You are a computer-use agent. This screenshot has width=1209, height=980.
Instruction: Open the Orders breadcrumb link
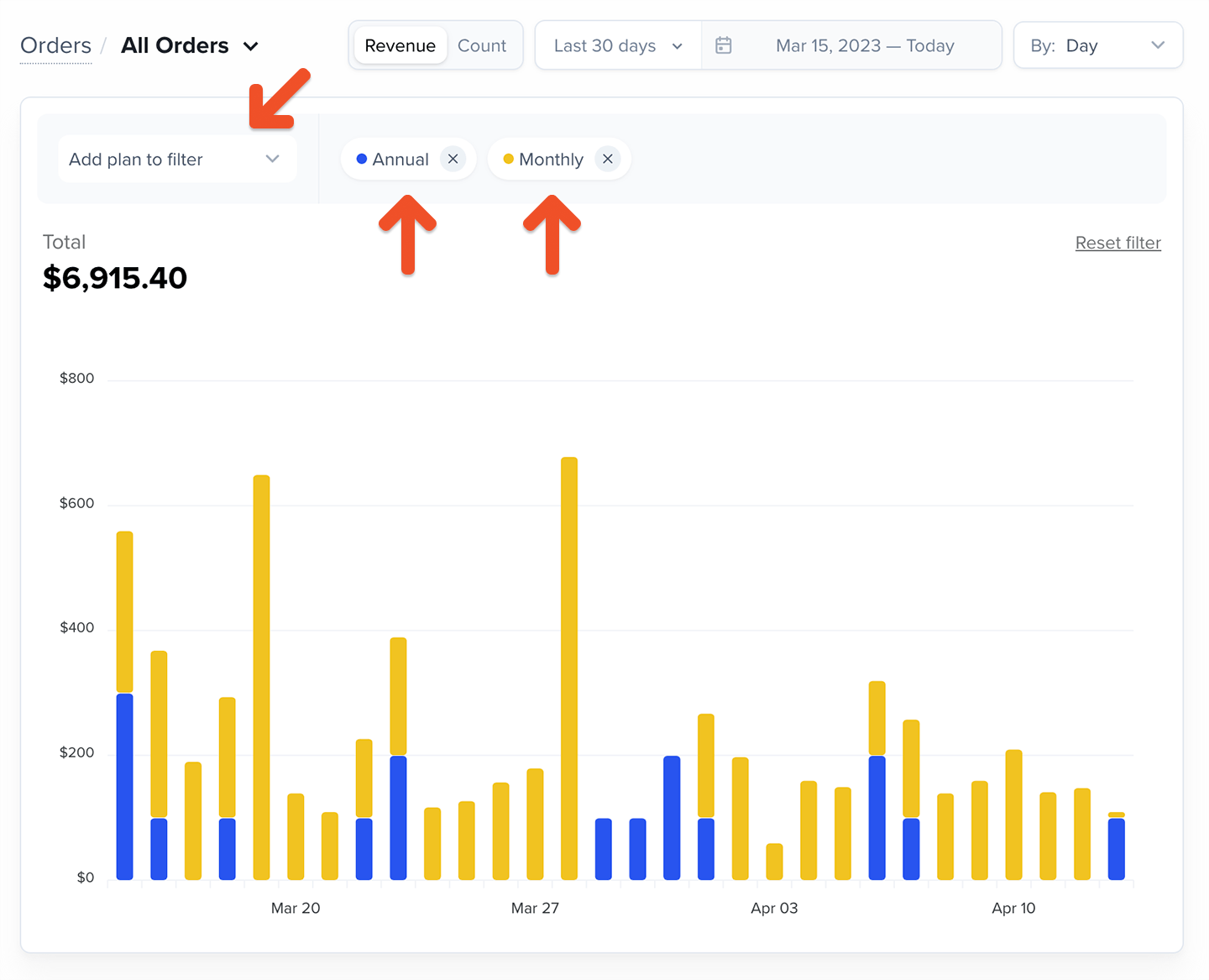[x=55, y=45]
